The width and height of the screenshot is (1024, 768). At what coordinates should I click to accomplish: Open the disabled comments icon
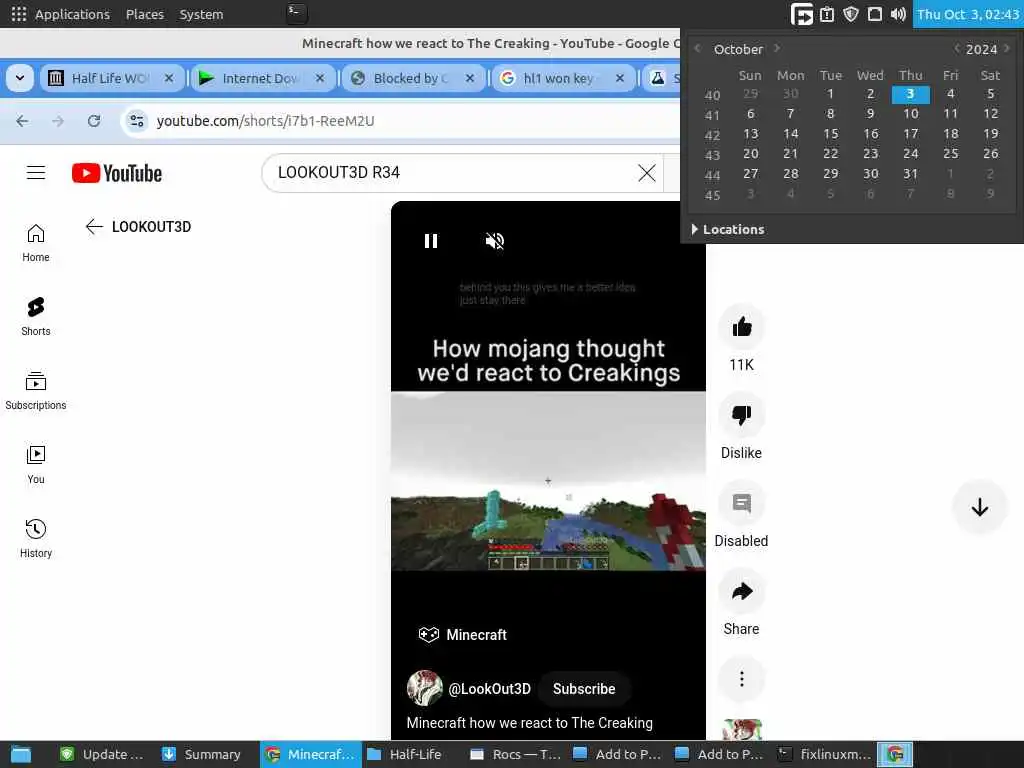click(x=741, y=504)
